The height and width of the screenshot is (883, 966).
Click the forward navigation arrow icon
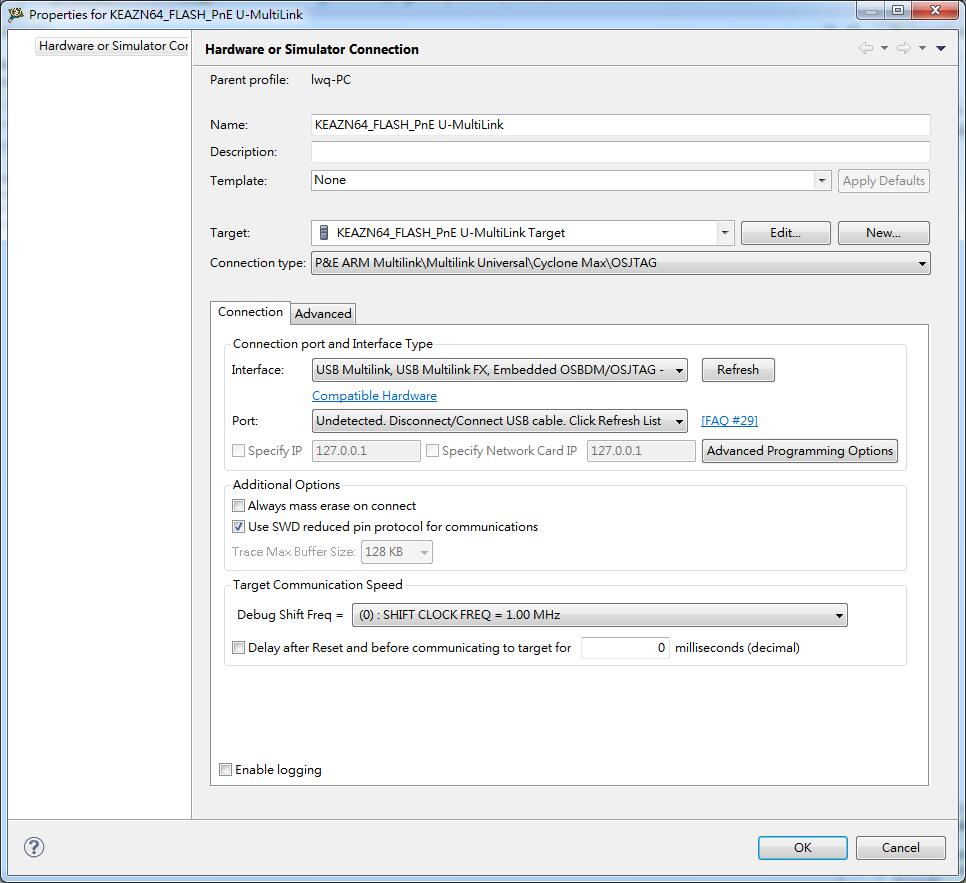904,47
